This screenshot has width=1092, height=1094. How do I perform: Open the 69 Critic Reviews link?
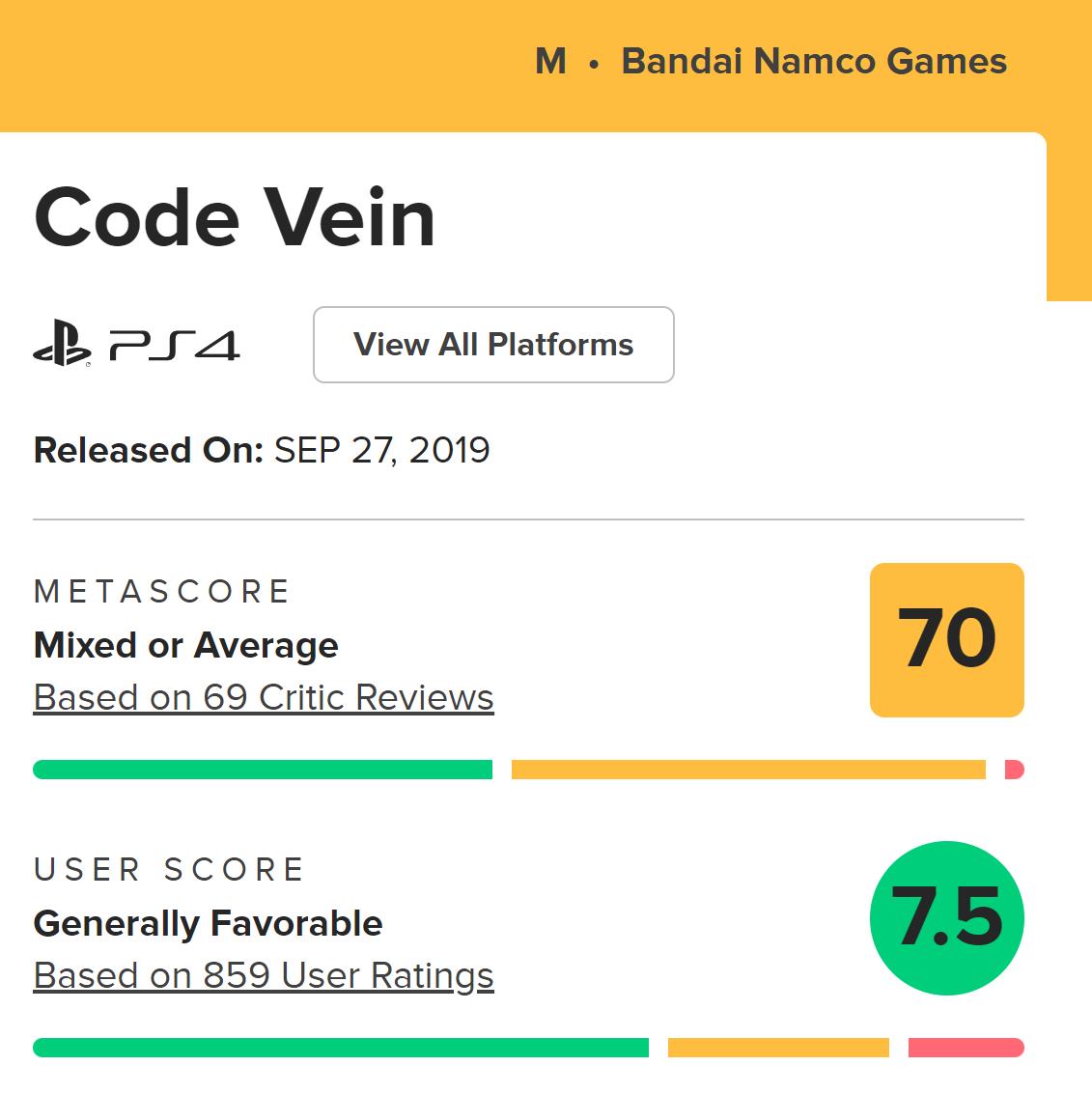click(x=264, y=697)
